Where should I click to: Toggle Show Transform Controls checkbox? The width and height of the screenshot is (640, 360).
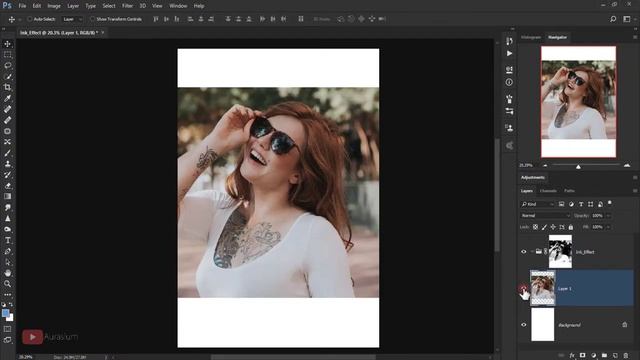coord(92,19)
